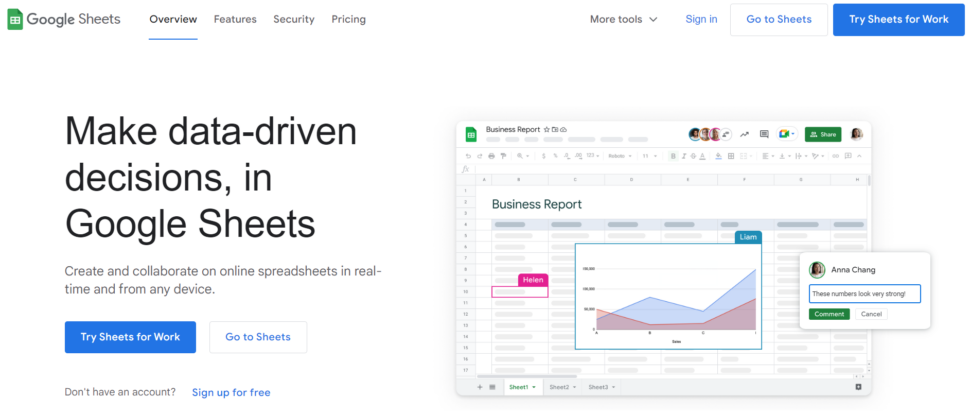Switch to Sheet2 tab
The width and height of the screenshot is (970, 414).
[563, 387]
